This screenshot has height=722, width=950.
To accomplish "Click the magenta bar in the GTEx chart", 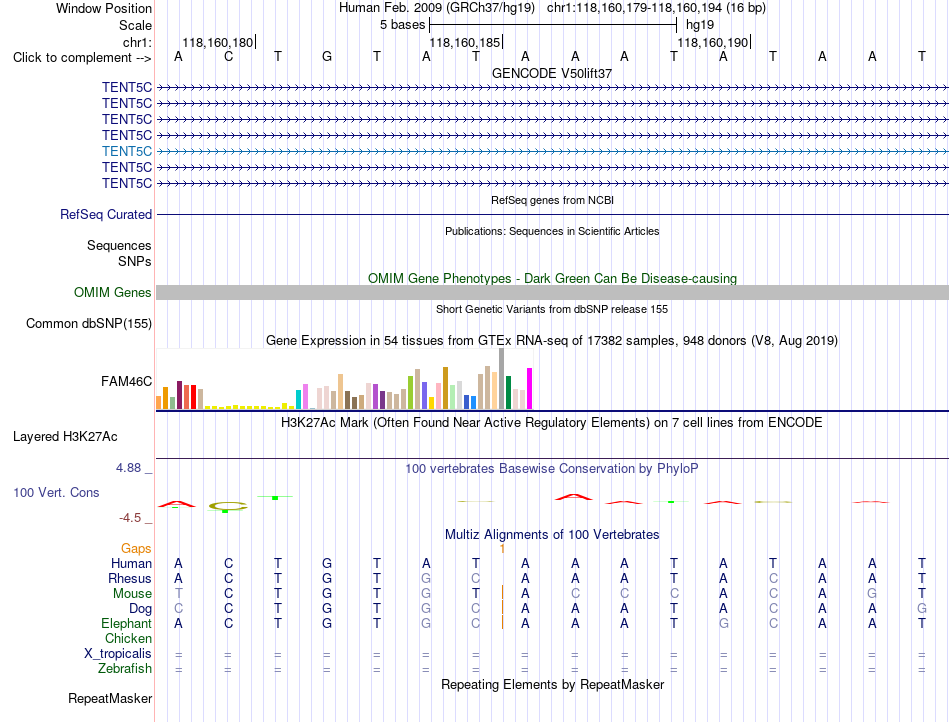I will [530, 389].
